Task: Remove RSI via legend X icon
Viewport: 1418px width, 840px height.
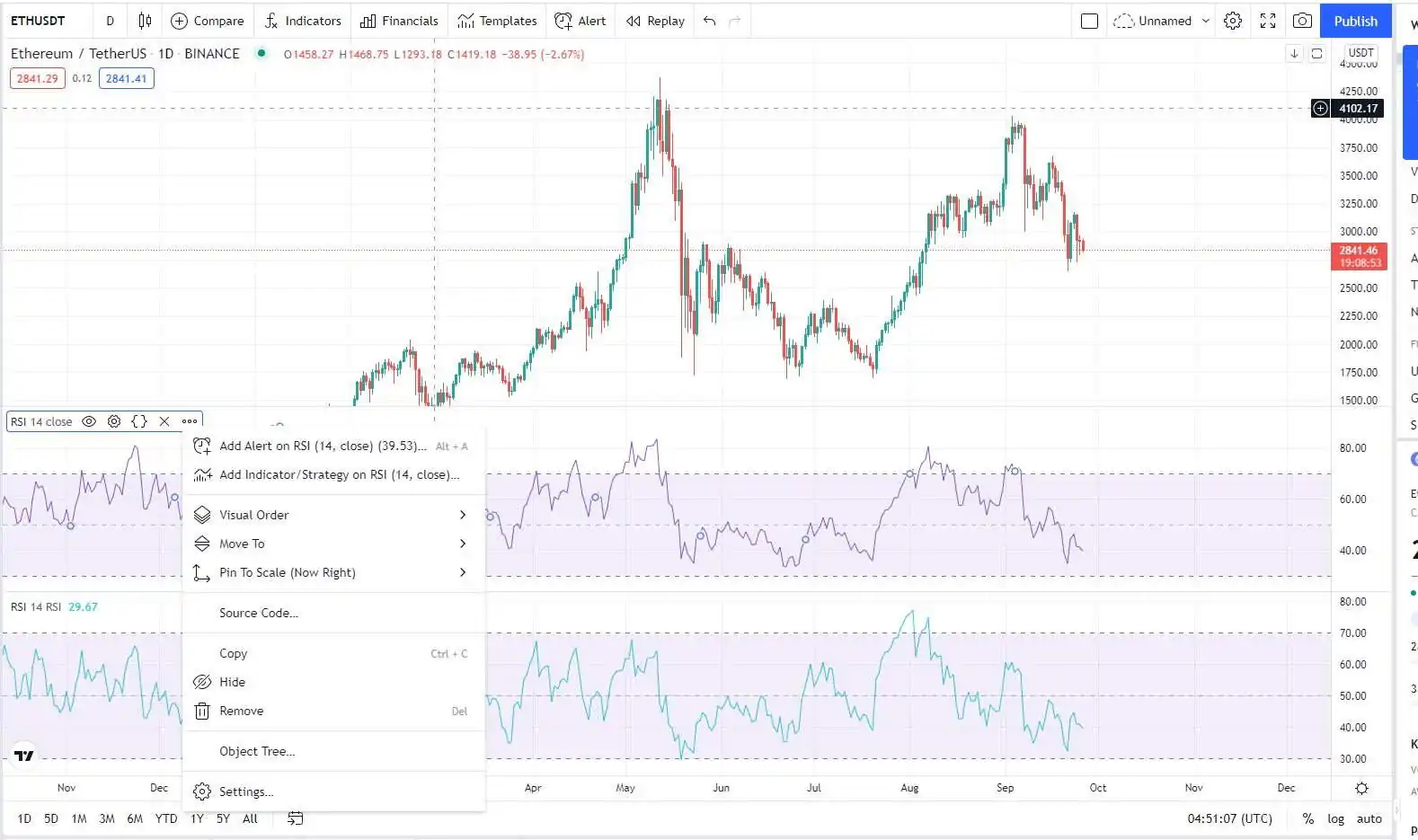Action: [x=164, y=421]
